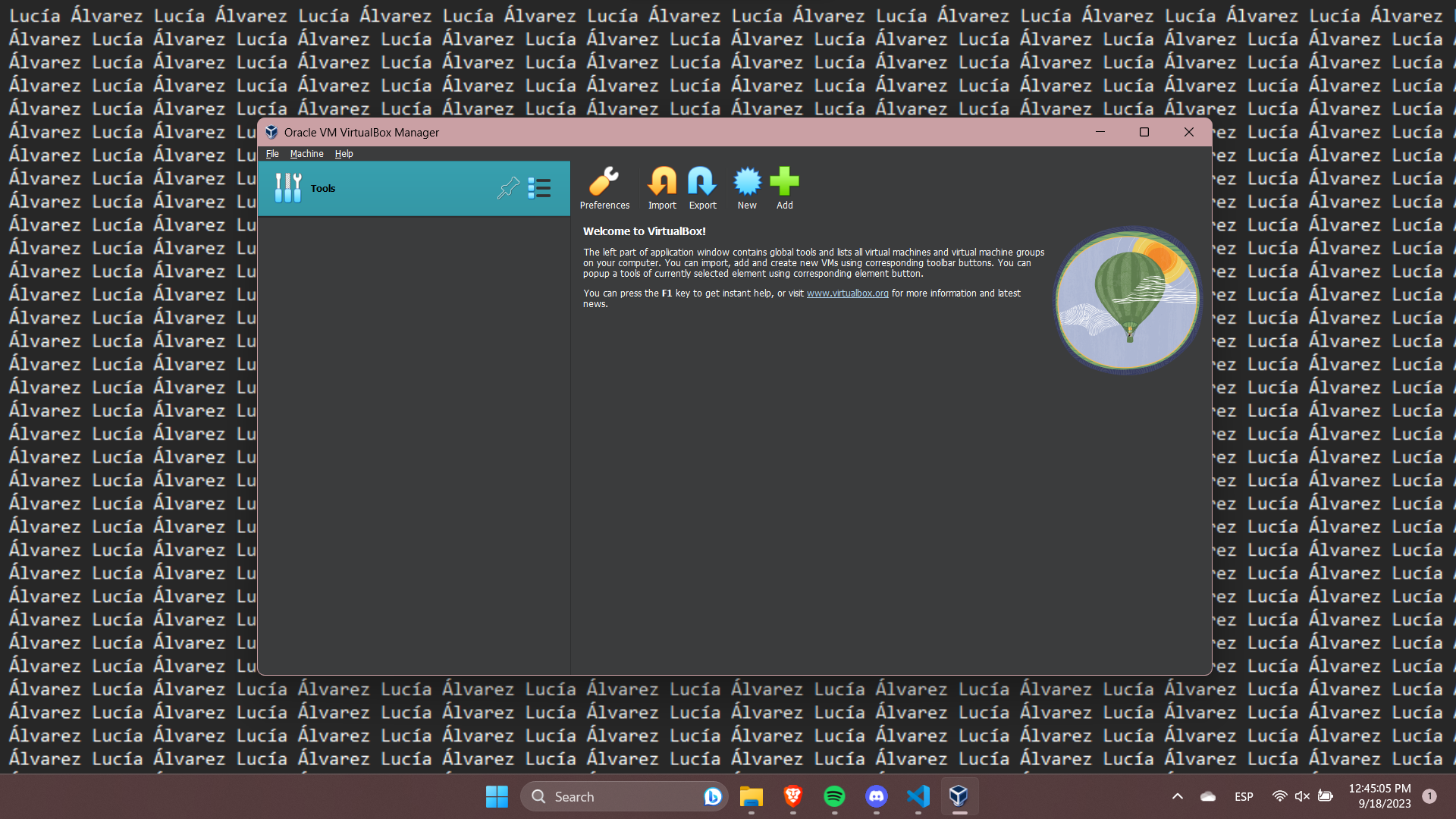1456x819 pixels.
Task: Open the ESP language input switcher
Action: (1244, 796)
